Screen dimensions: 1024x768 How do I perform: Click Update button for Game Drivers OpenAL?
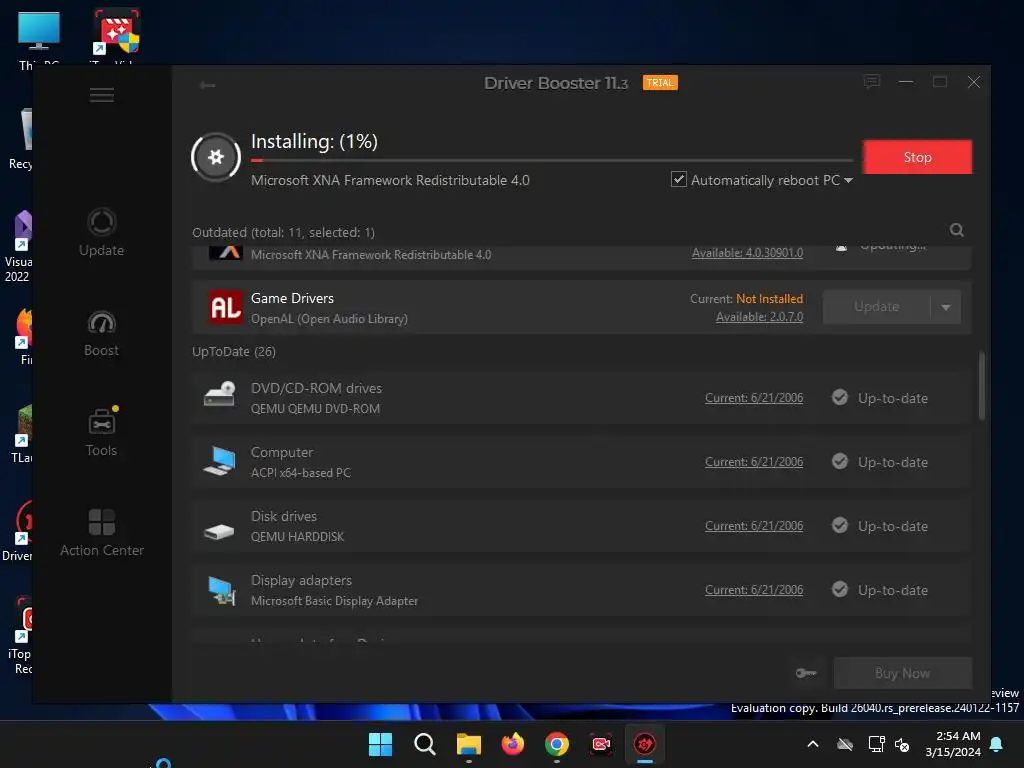pyautogui.click(x=876, y=307)
